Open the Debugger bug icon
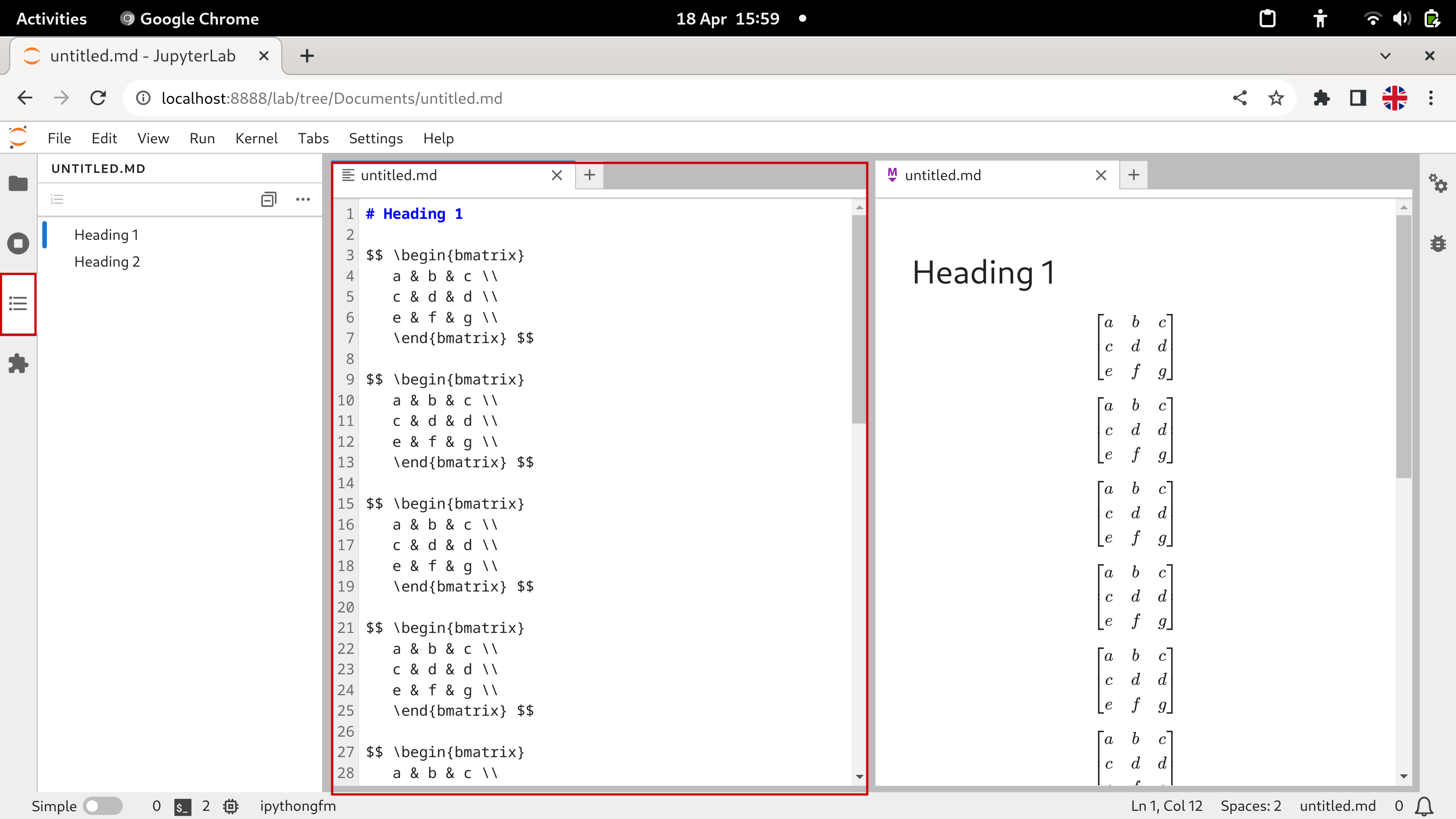The height and width of the screenshot is (819, 1456). click(1438, 243)
